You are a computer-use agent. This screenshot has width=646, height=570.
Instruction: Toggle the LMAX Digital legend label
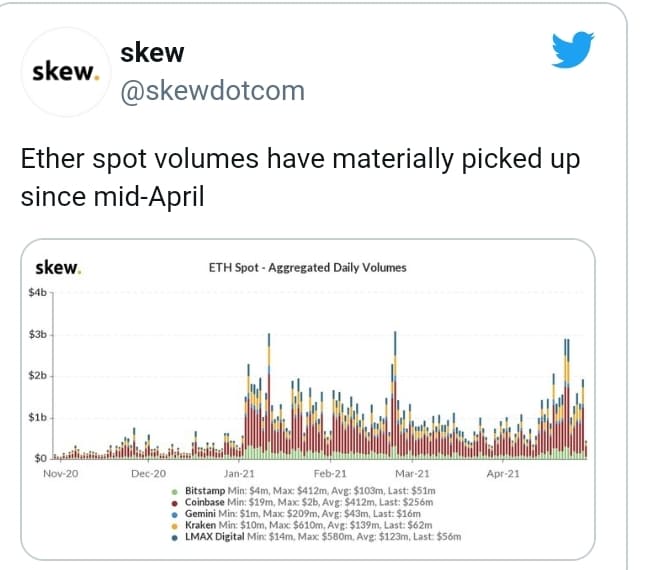[x=215, y=537]
